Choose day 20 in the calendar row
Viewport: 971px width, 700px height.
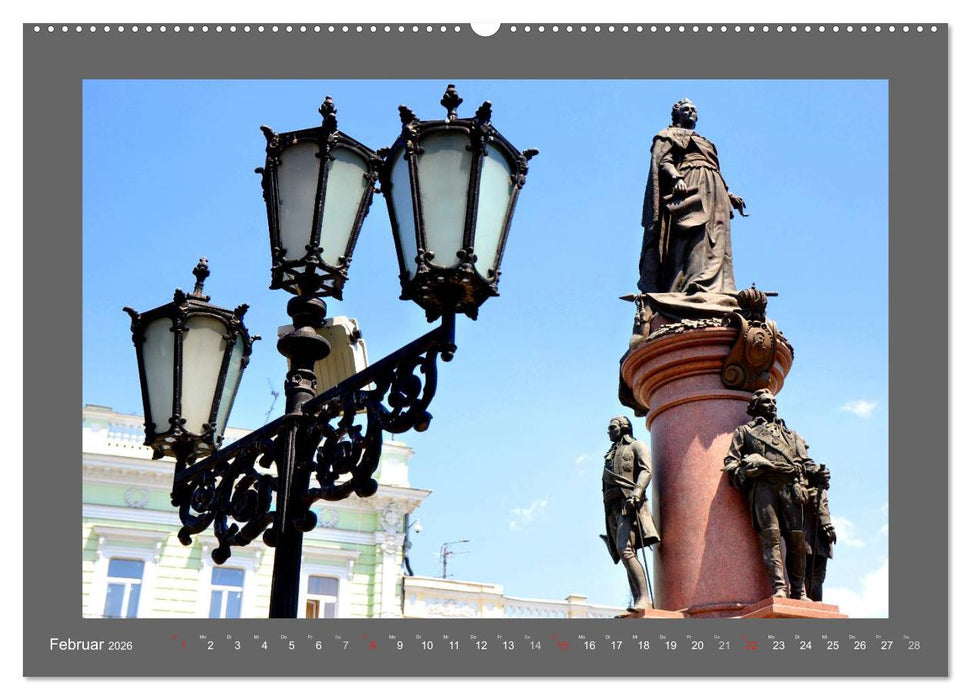(x=697, y=646)
